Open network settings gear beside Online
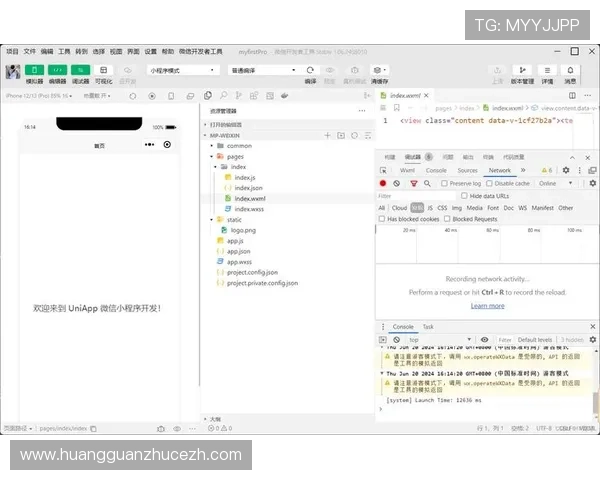This screenshot has width=600, height=480. pos(593,183)
